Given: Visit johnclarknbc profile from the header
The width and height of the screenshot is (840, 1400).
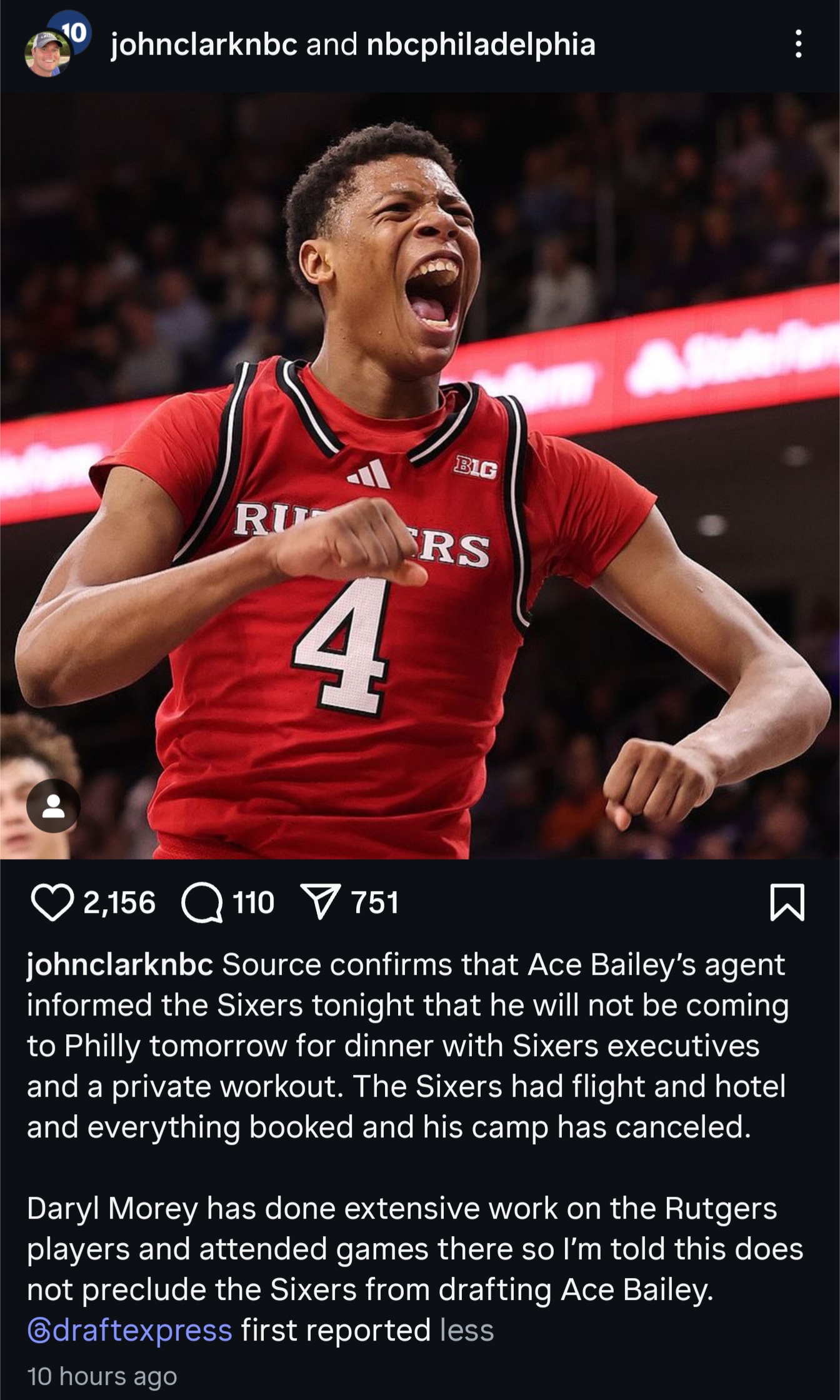Looking at the screenshot, I should click(x=204, y=45).
